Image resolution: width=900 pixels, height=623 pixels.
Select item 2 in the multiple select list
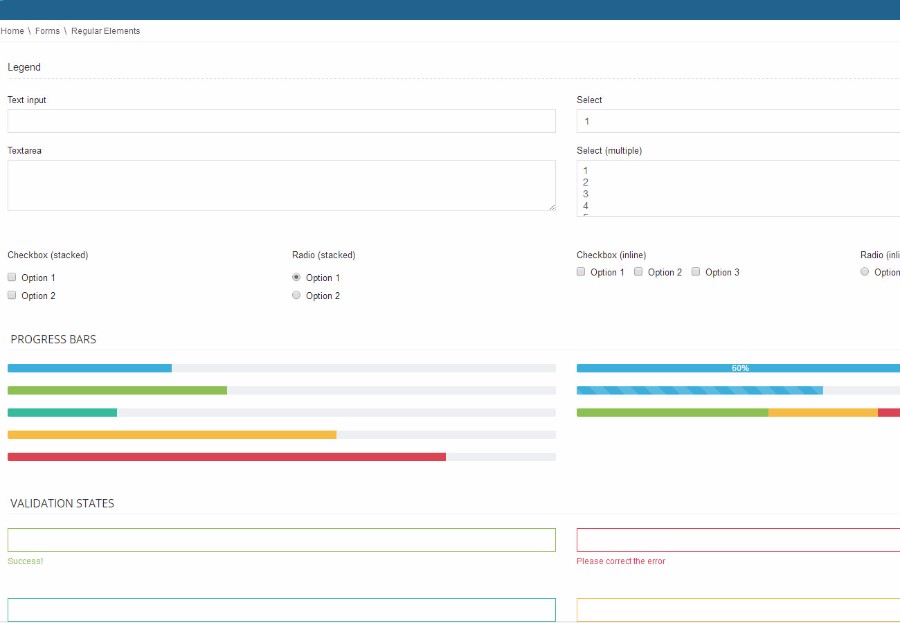[586, 182]
